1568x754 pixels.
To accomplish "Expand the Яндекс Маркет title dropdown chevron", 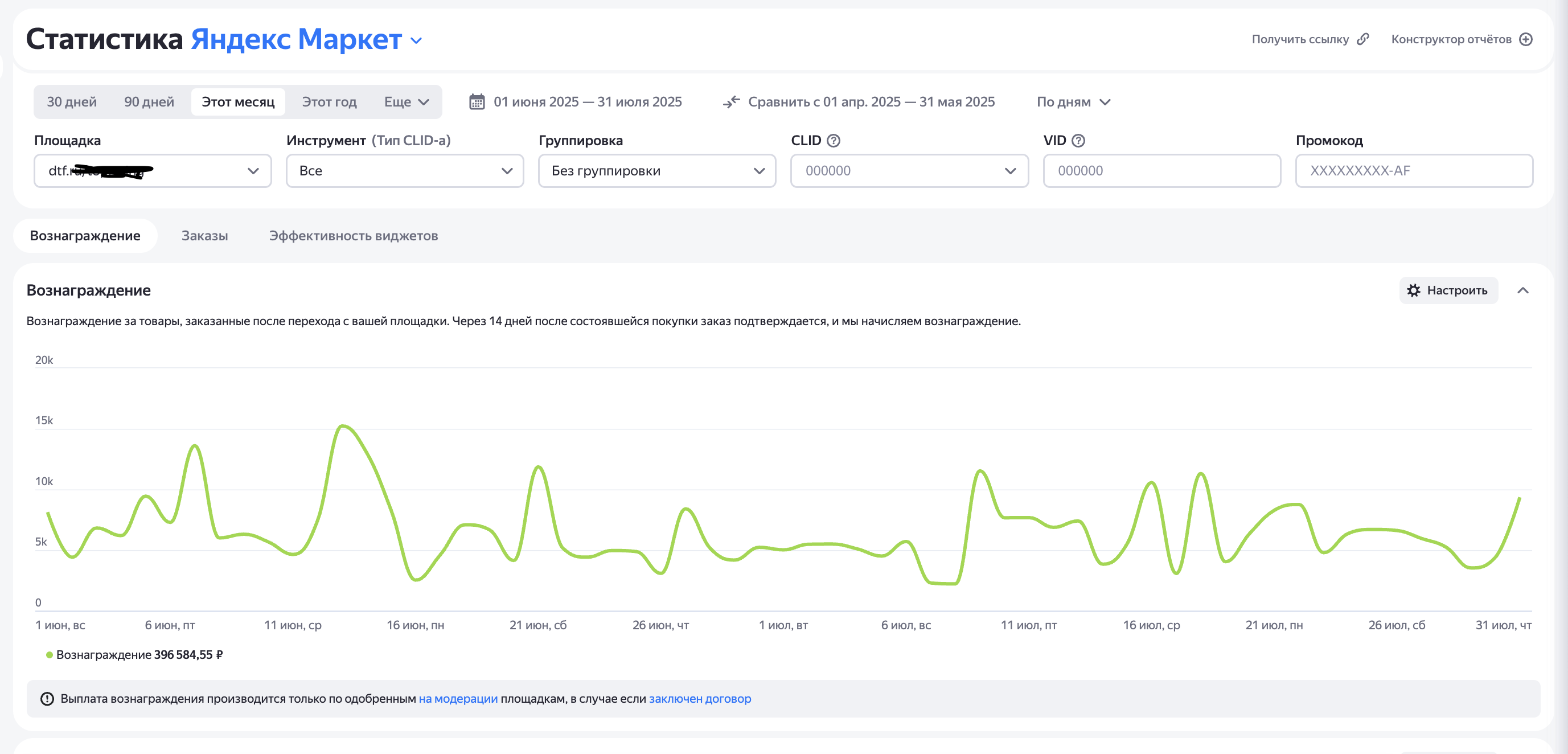I will point(416,41).
